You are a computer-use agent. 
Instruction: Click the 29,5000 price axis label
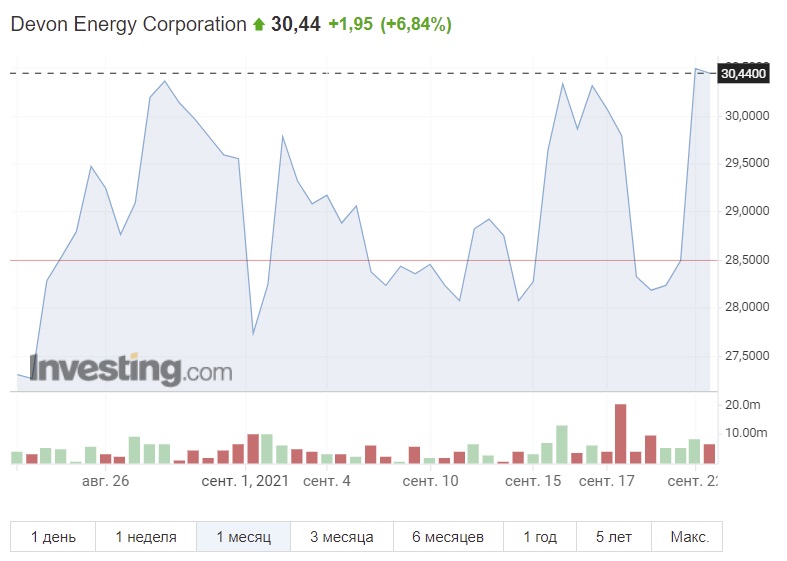point(747,163)
